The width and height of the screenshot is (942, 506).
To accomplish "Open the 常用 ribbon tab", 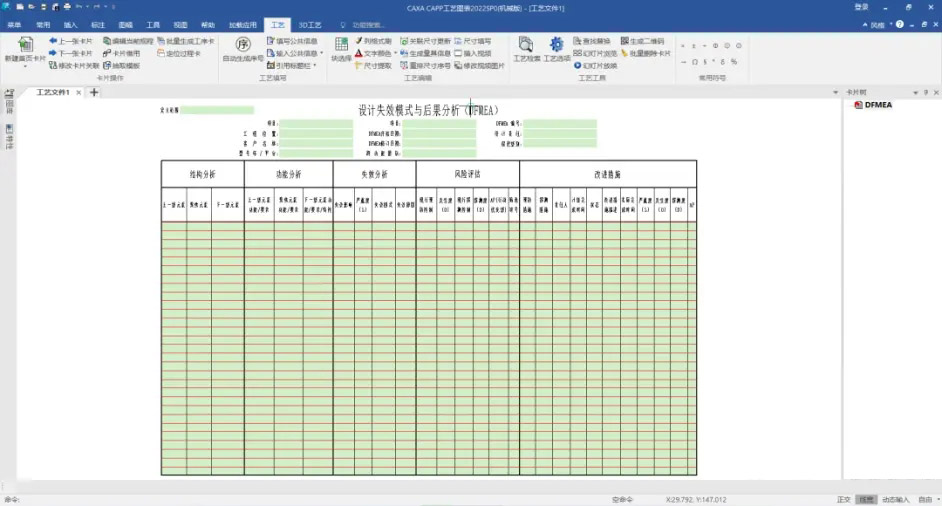I will tap(43, 25).
